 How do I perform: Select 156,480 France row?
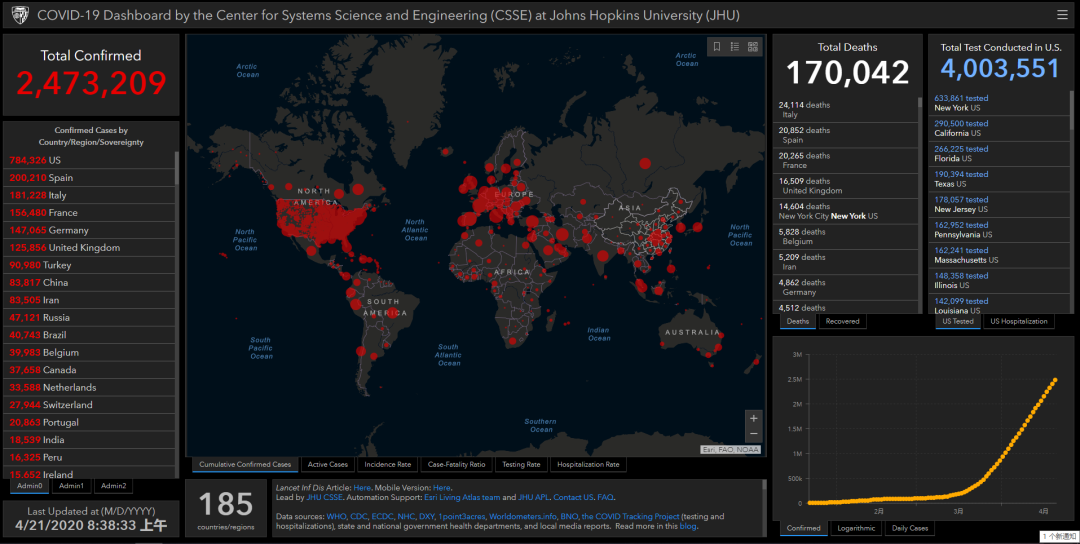point(89,213)
